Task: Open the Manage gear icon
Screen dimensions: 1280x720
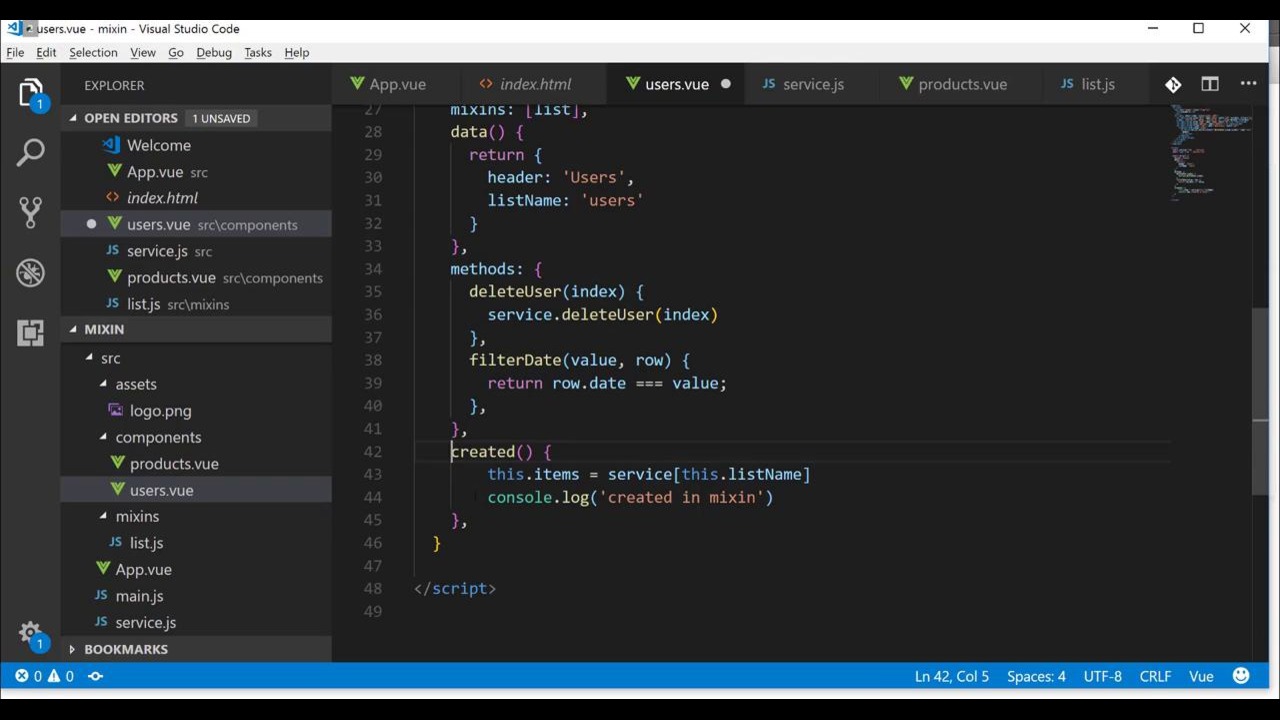Action: pos(30,634)
